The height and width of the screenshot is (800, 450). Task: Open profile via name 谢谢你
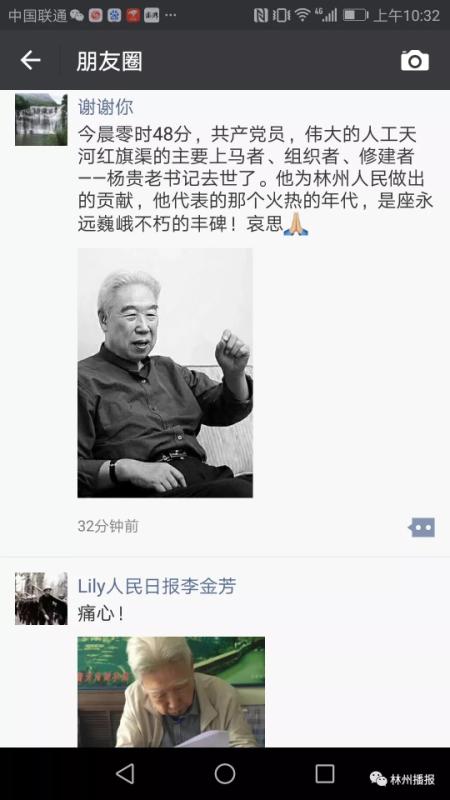click(x=106, y=107)
